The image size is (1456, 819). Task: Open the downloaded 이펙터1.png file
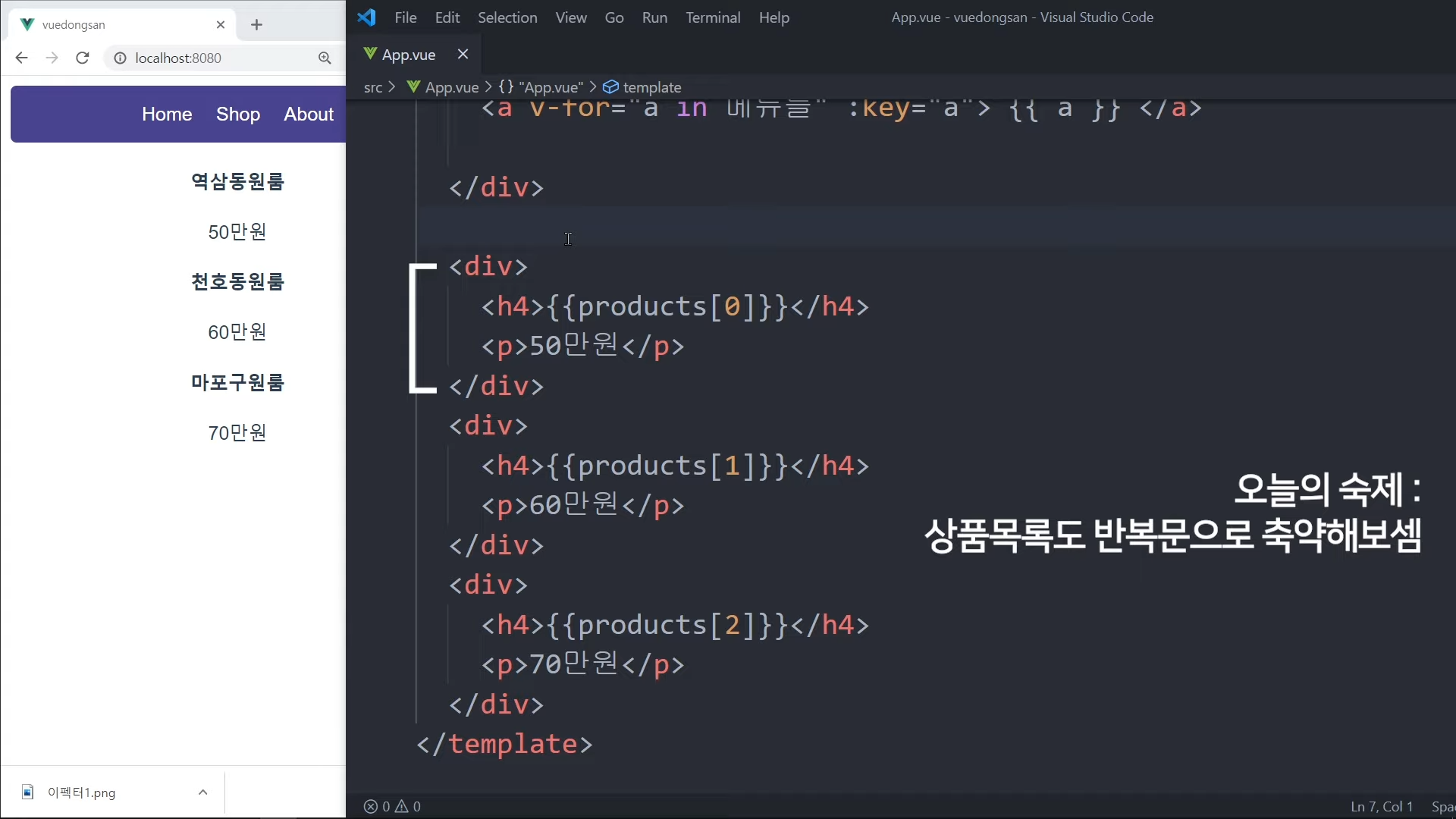coord(81,792)
